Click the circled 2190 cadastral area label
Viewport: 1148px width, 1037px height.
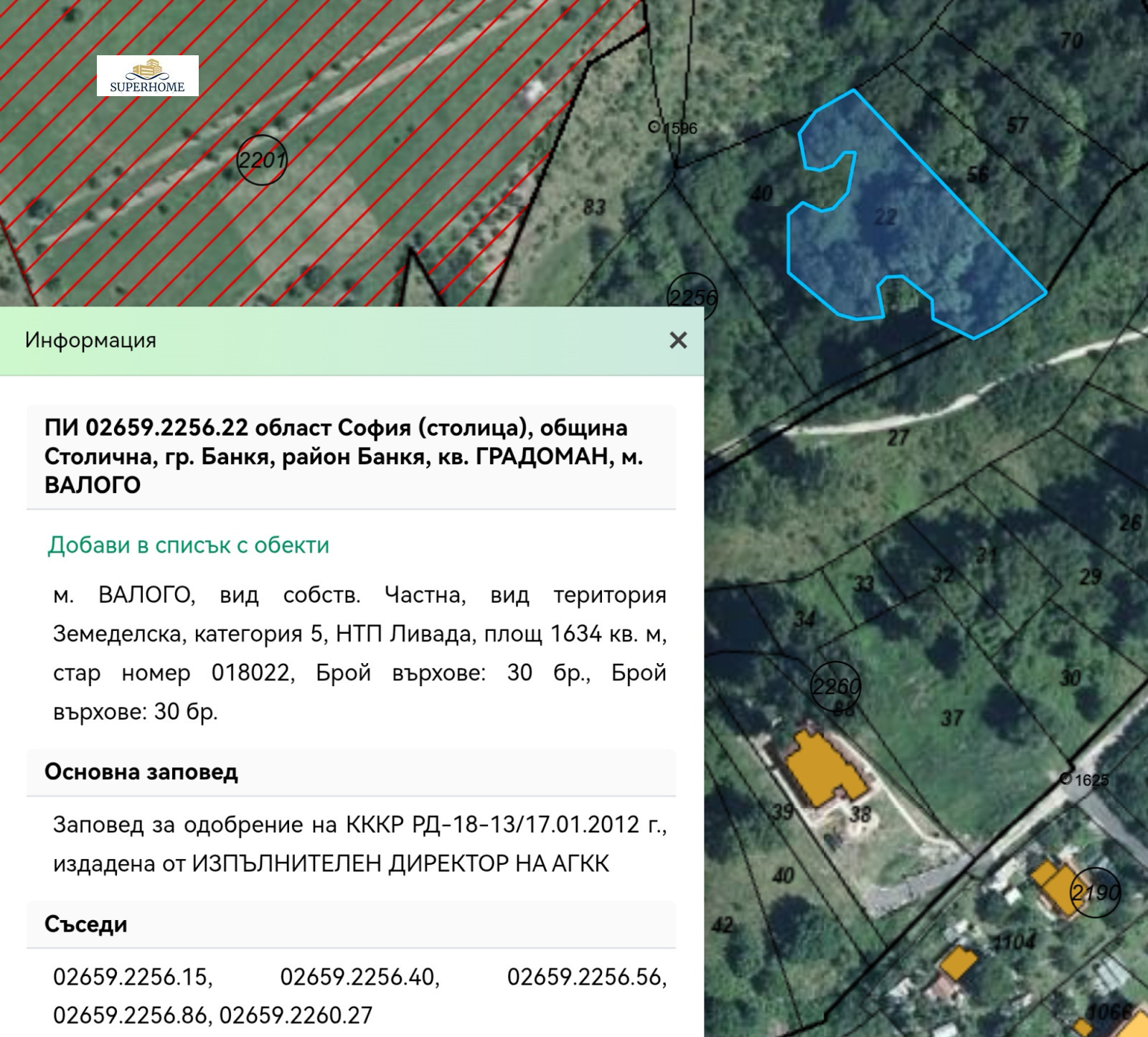tap(1095, 892)
